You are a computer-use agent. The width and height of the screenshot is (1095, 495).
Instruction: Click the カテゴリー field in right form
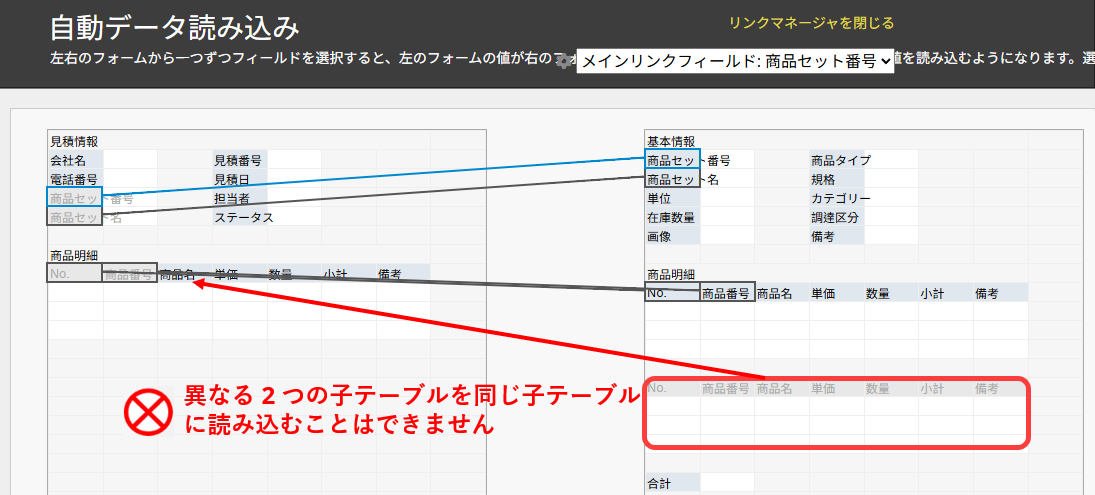[840, 199]
